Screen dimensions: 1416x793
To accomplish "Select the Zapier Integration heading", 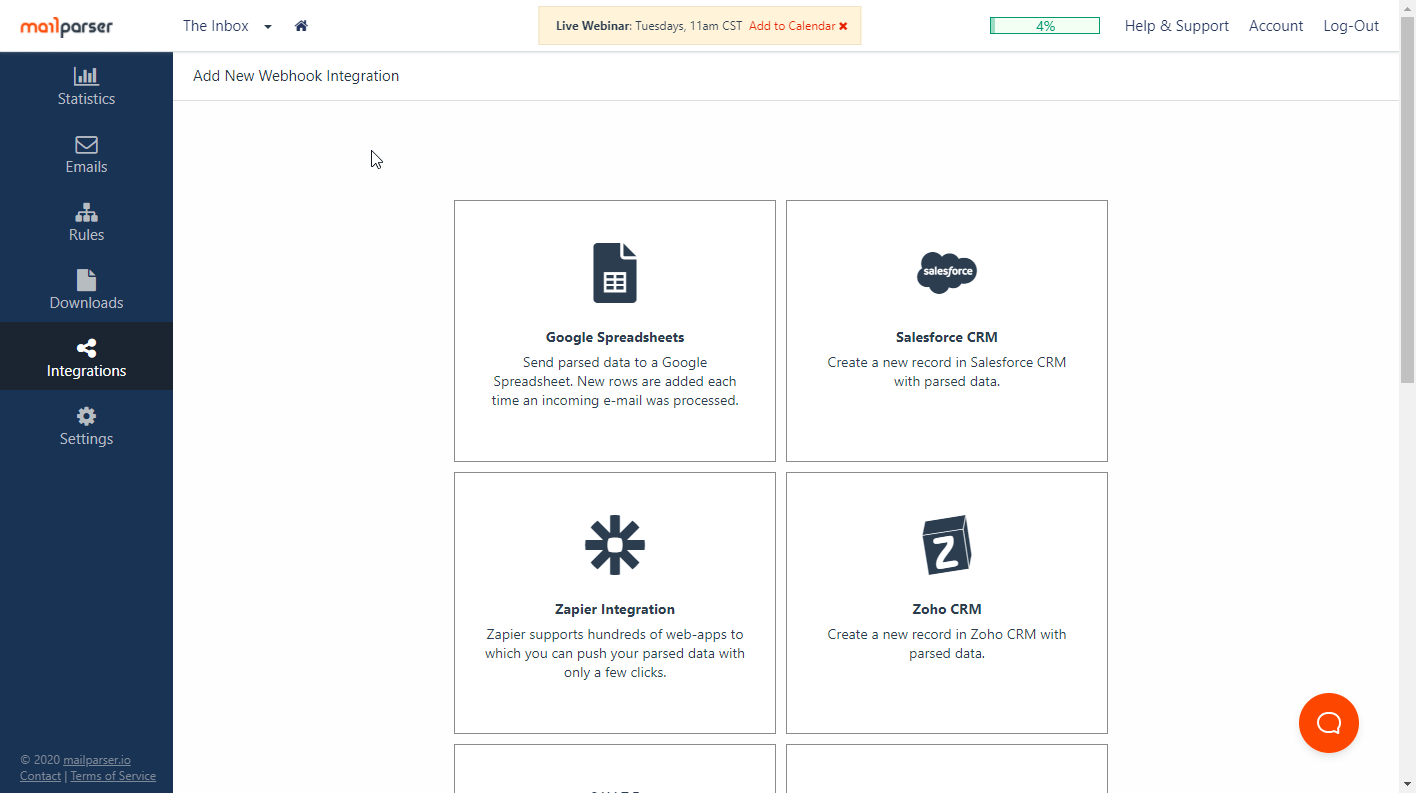I will [x=615, y=609].
